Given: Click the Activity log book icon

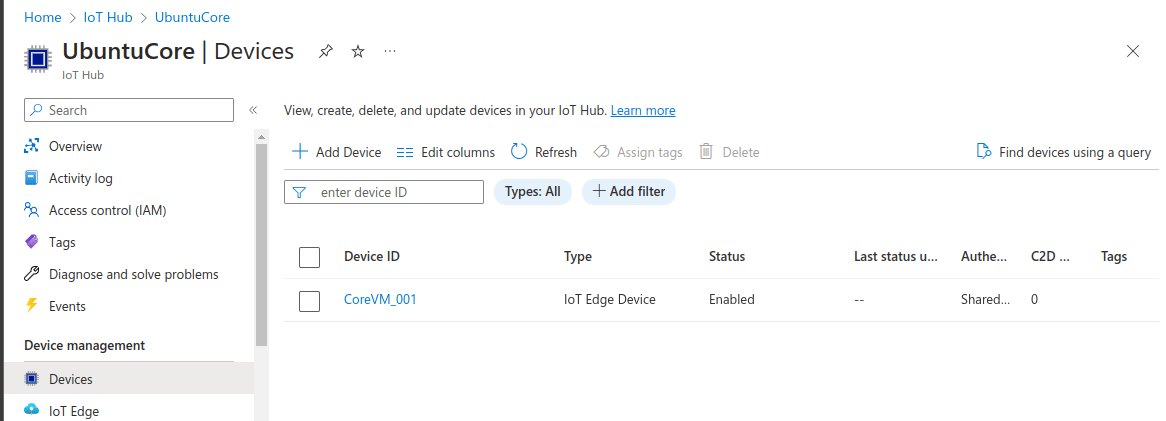Looking at the screenshot, I should tap(31, 178).
